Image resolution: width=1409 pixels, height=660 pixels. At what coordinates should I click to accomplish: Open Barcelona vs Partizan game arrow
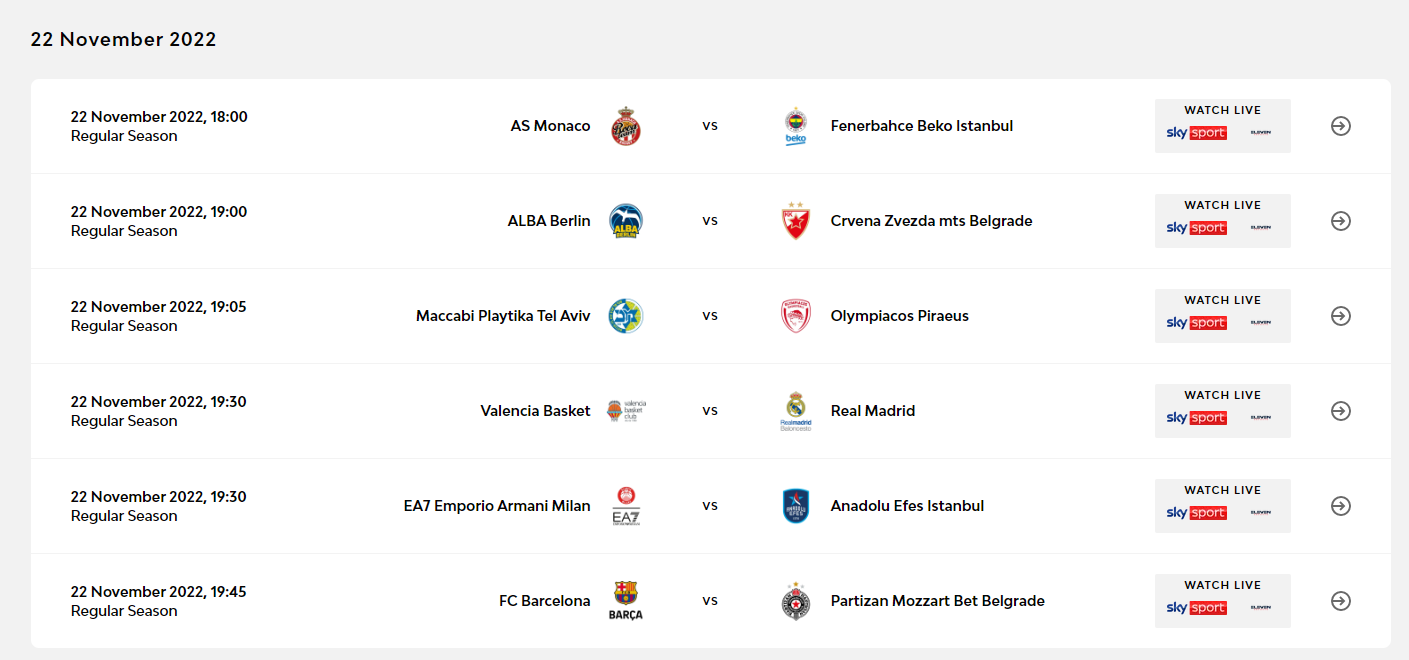(x=1341, y=601)
